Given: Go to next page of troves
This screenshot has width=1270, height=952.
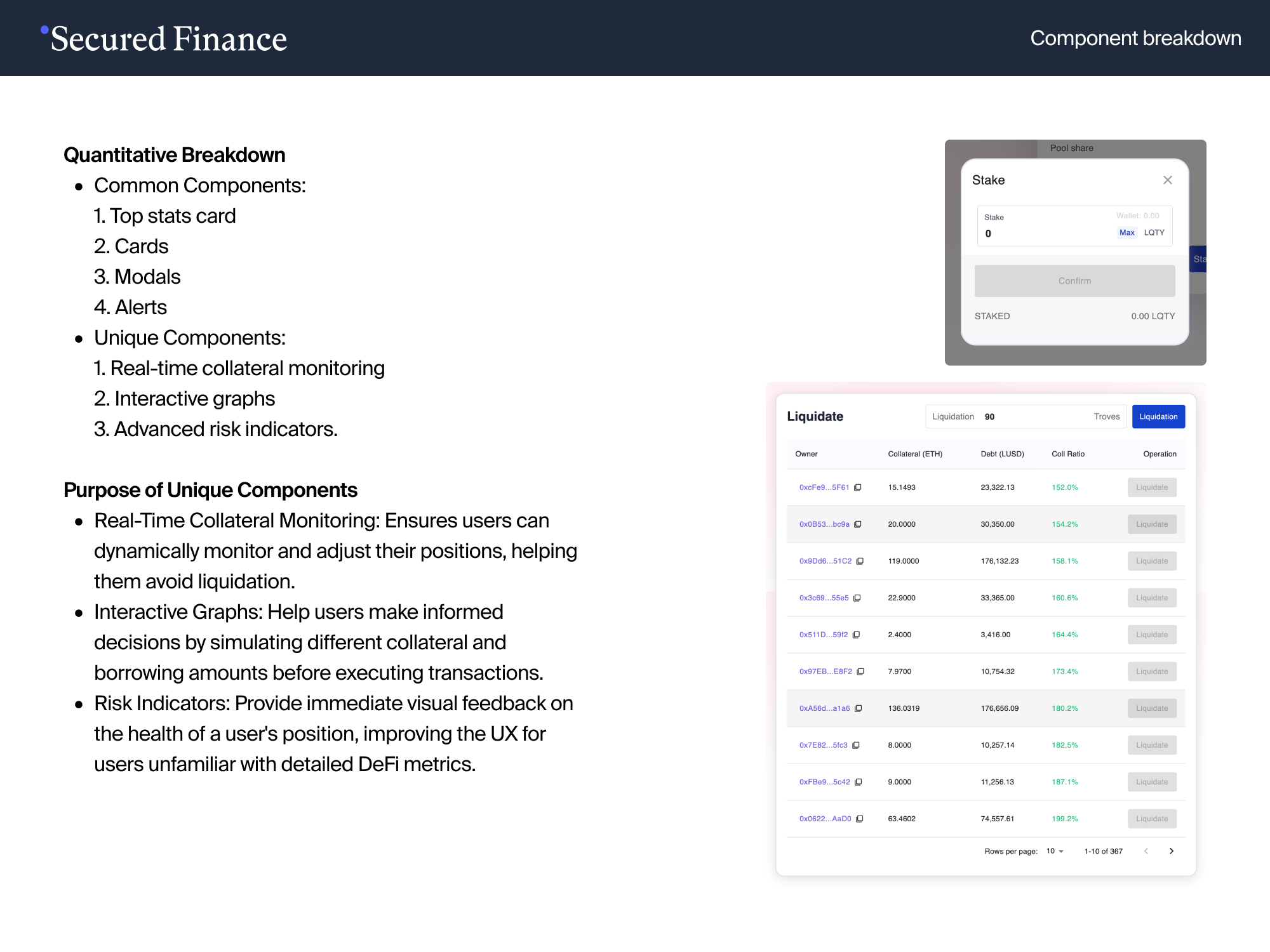Looking at the screenshot, I should (x=1172, y=851).
